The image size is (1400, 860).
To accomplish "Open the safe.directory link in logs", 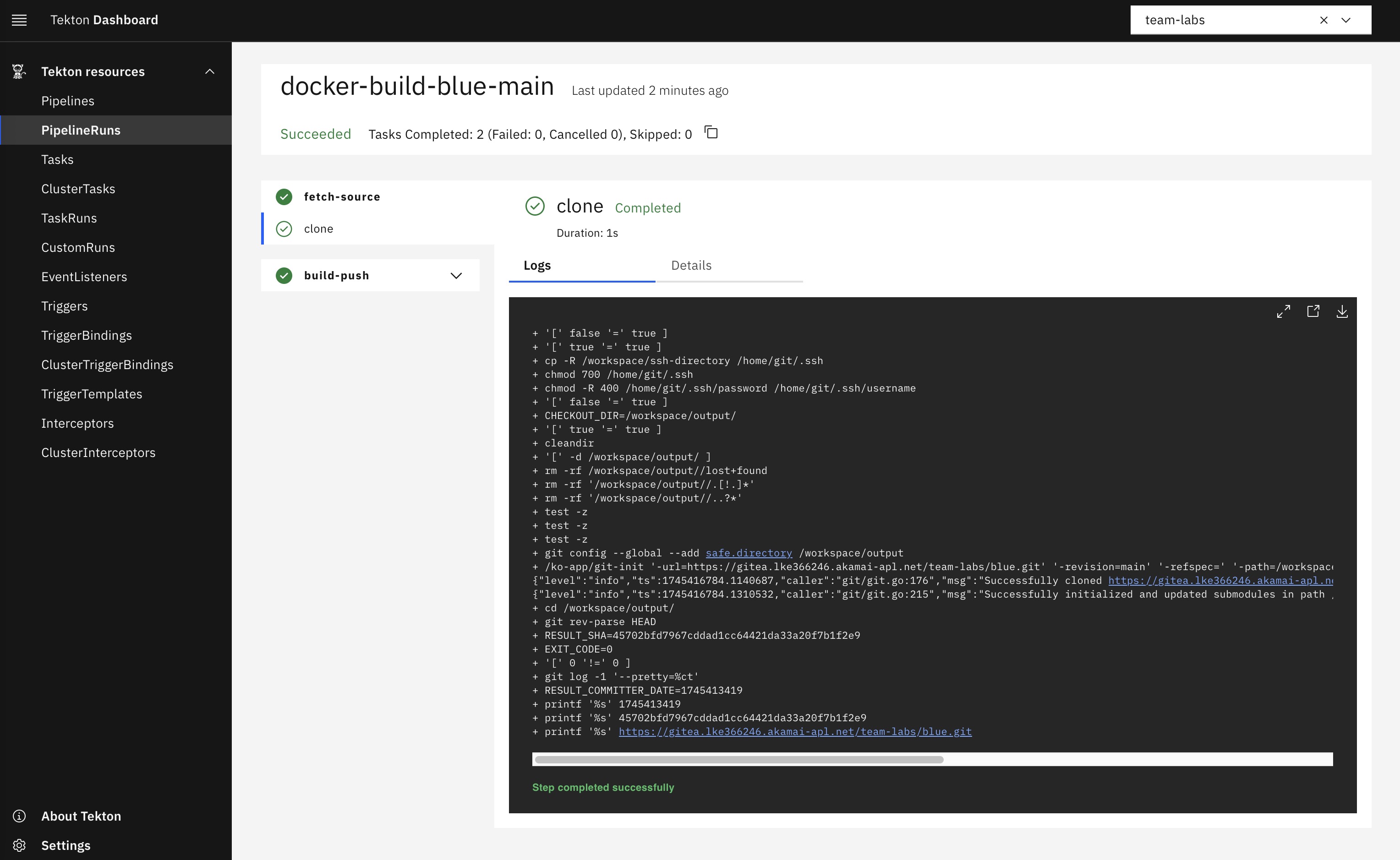I will (749, 553).
